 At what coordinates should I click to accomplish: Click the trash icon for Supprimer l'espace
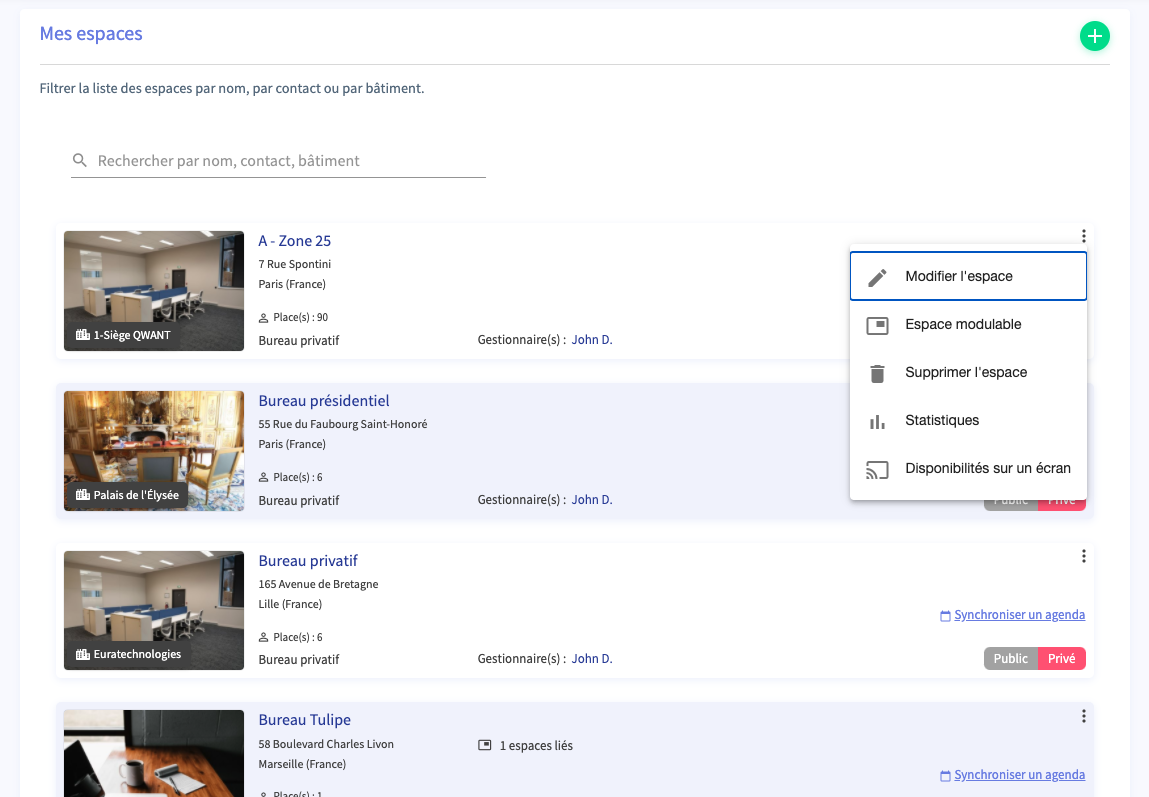[877, 372]
